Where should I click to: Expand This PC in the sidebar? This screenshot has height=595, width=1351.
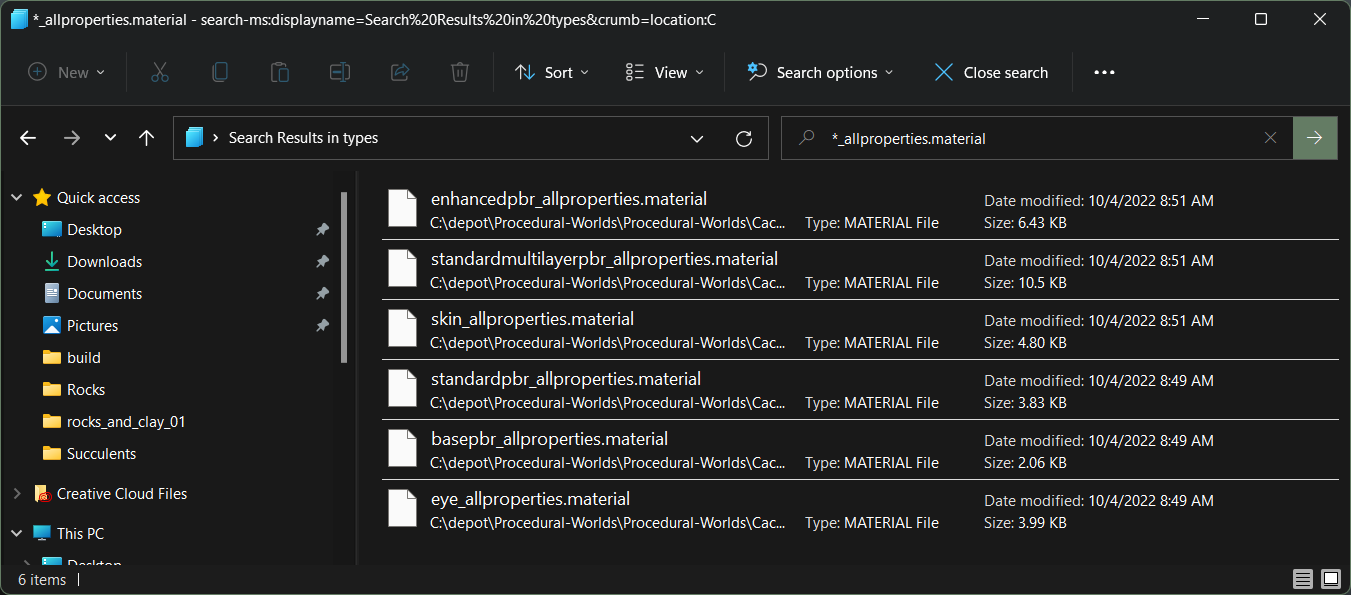point(16,533)
